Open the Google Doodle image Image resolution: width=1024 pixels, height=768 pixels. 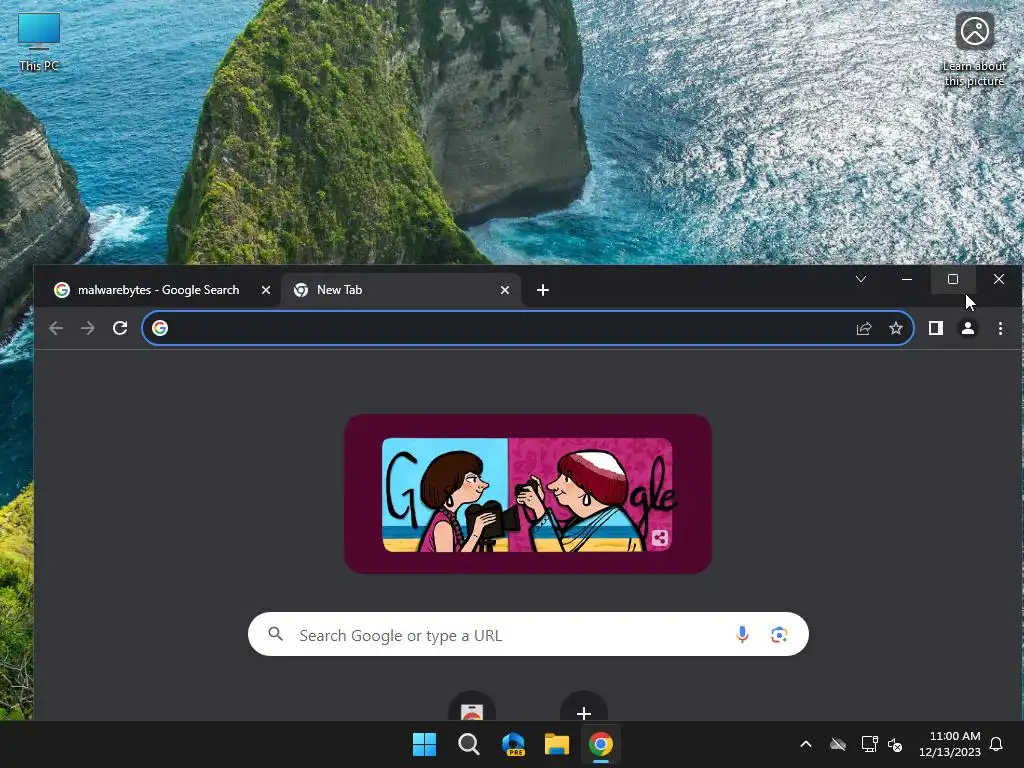click(x=527, y=494)
